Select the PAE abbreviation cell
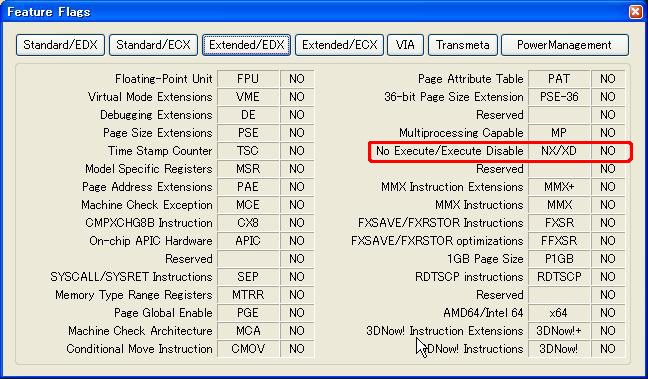The width and height of the screenshot is (648, 379). click(248, 187)
